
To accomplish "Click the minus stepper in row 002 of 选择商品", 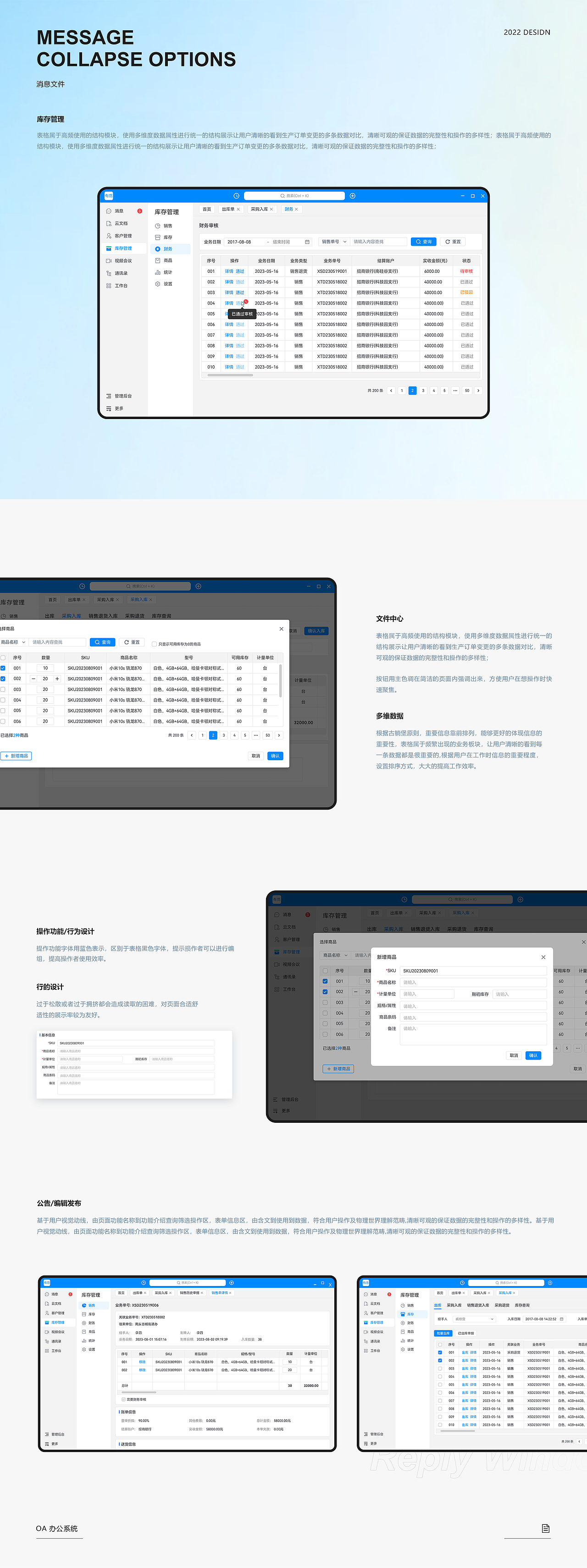I will click(x=33, y=679).
